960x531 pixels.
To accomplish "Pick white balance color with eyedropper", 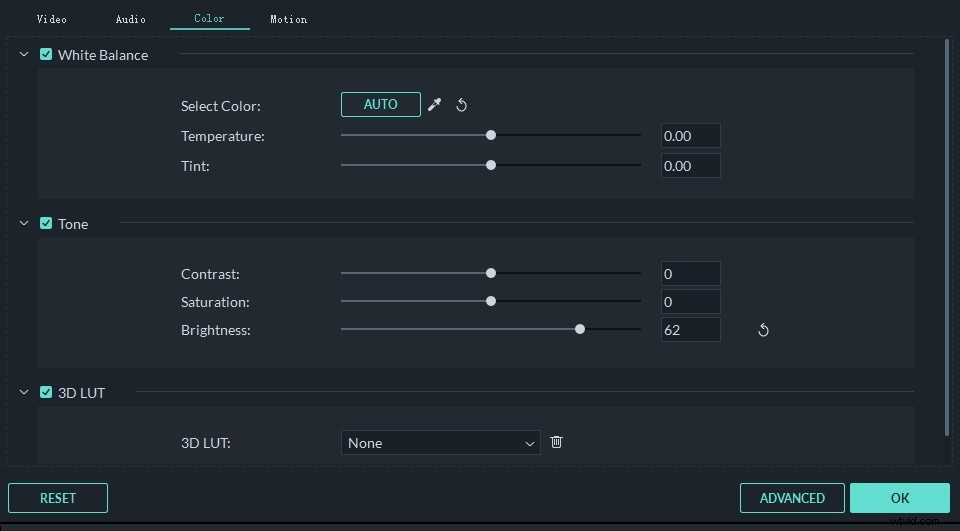I will (x=435, y=105).
